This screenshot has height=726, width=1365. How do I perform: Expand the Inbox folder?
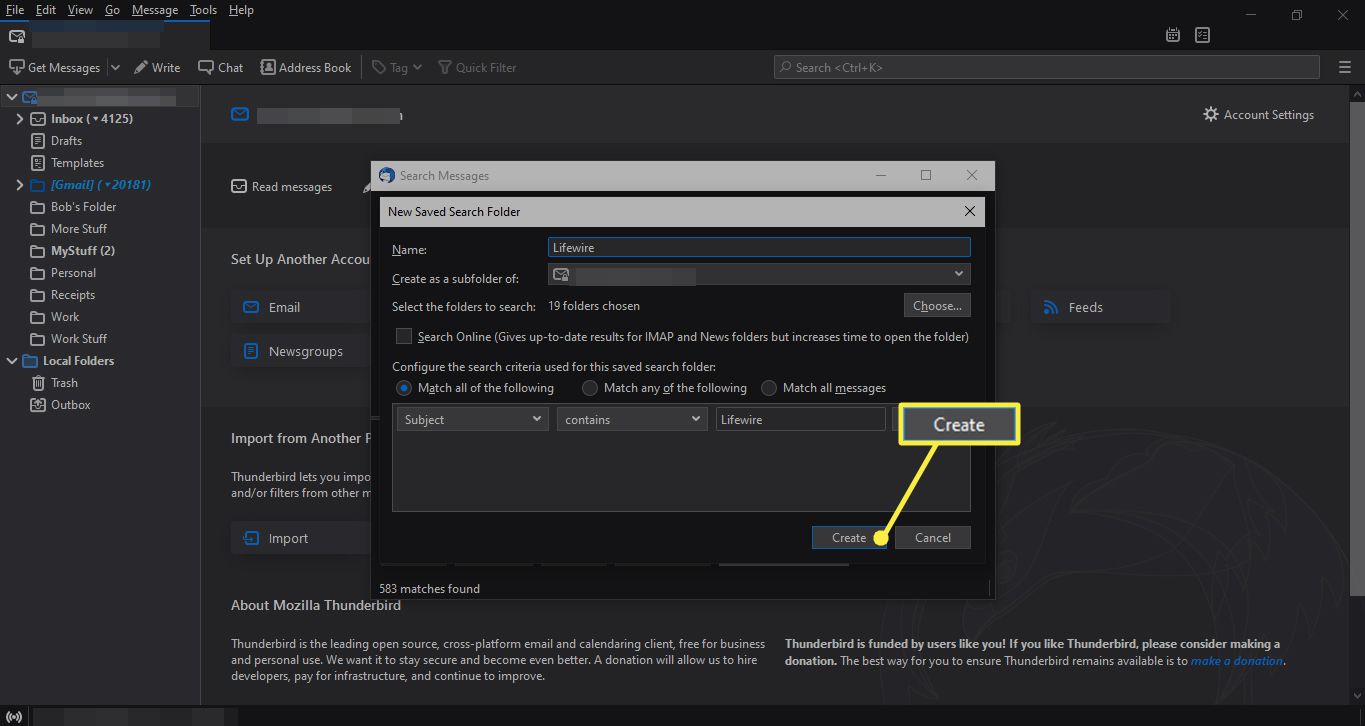[x=19, y=119]
